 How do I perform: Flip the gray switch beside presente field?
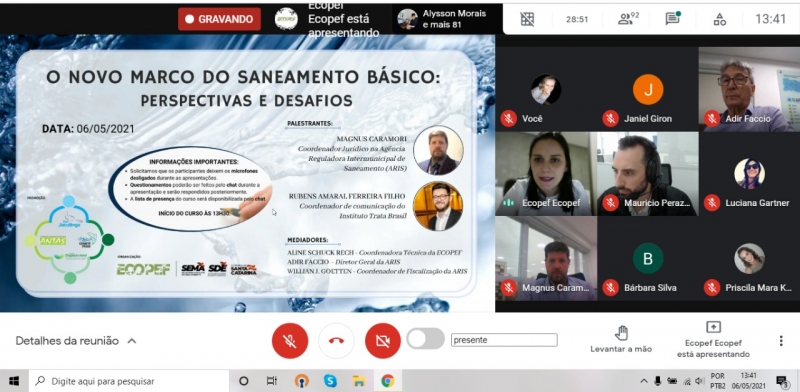[x=426, y=339]
